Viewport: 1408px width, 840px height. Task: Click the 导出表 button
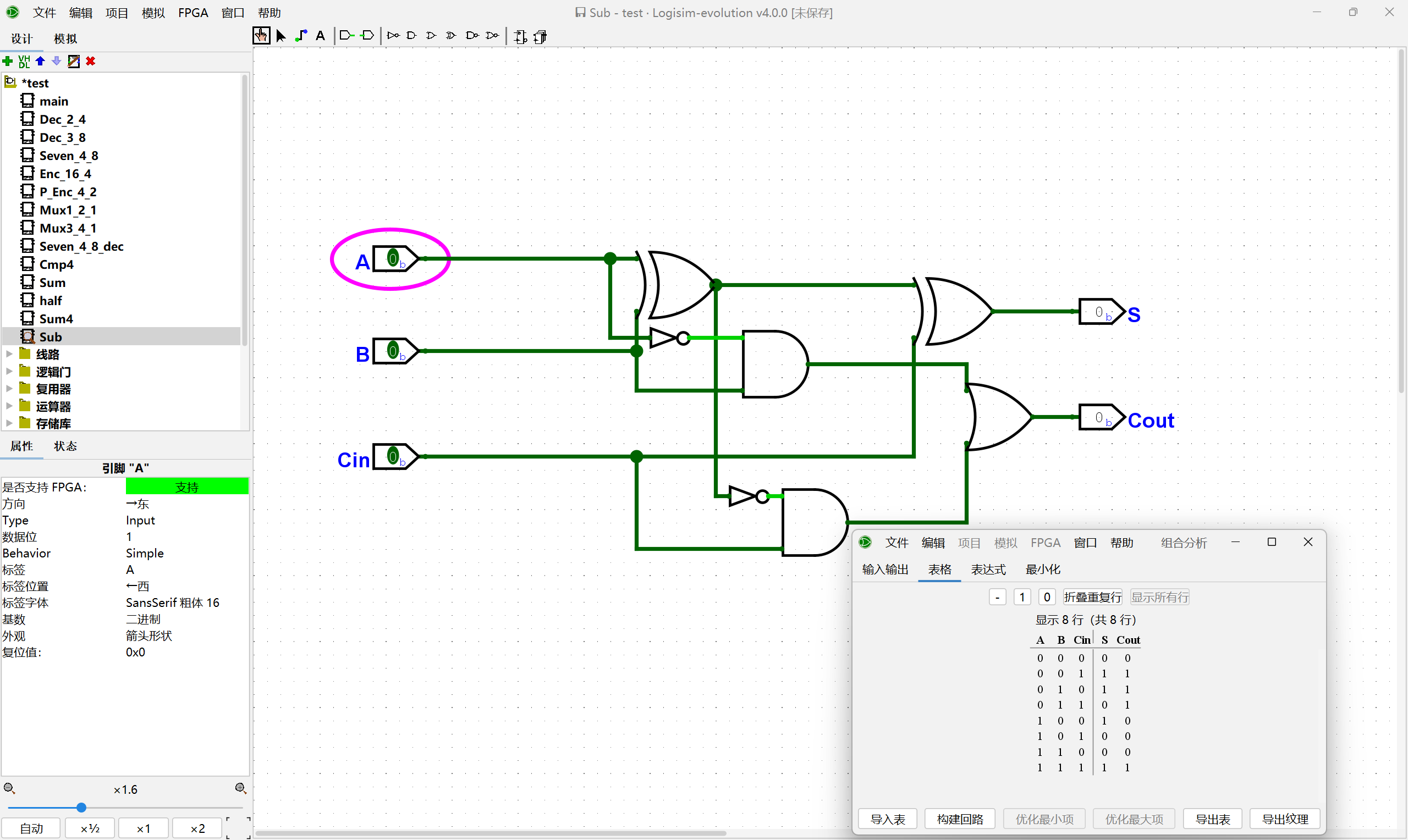click(1212, 819)
